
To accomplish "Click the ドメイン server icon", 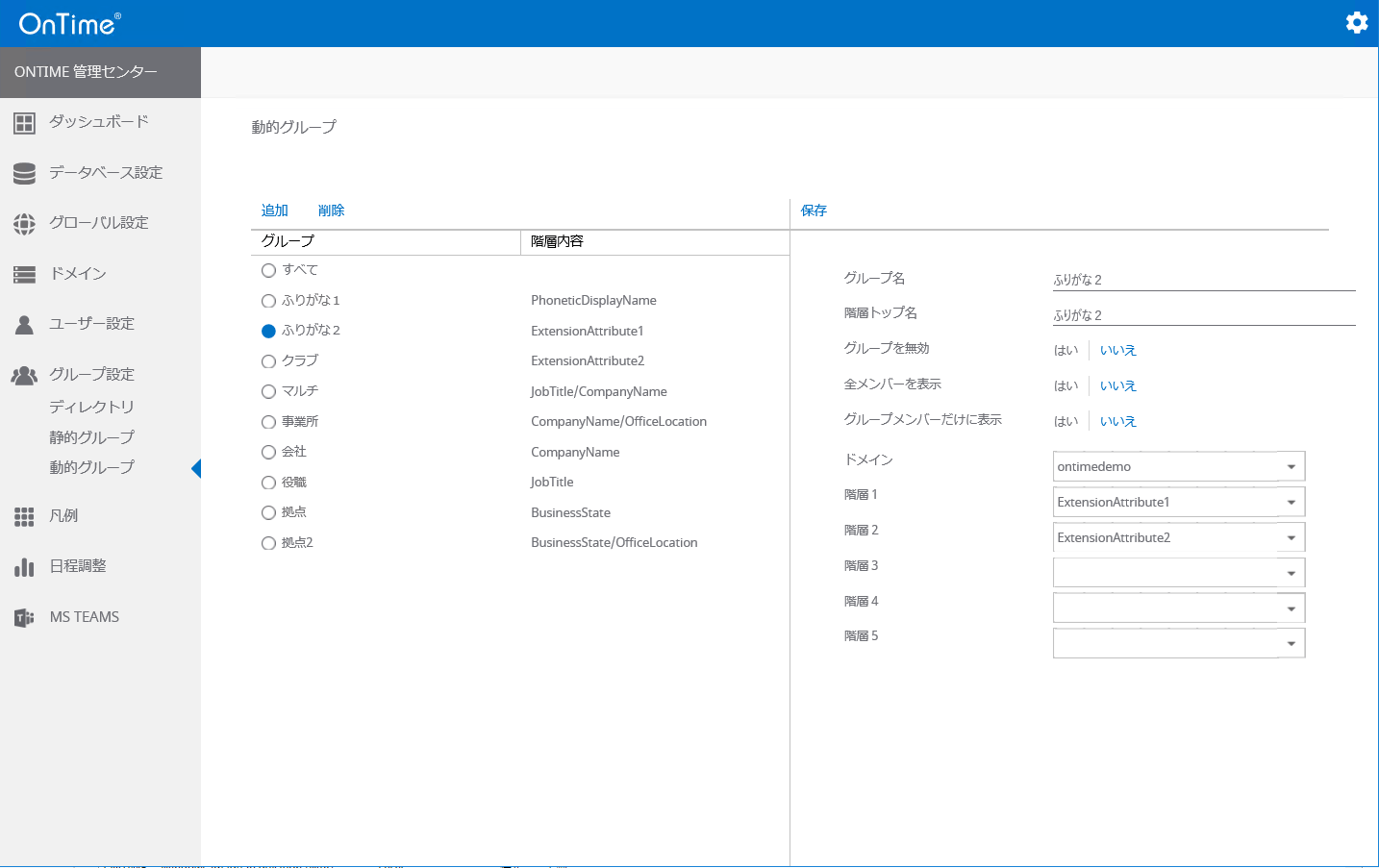I will click(x=25, y=274).
